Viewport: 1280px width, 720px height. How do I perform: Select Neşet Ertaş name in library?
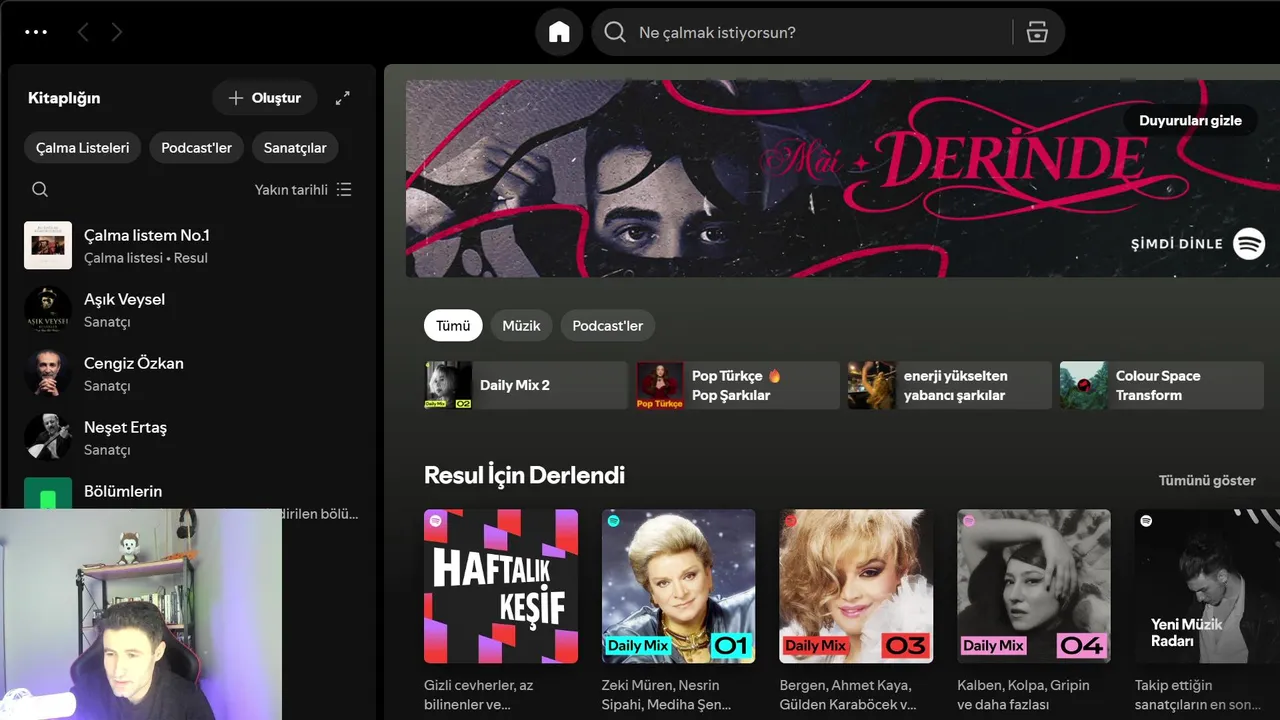pos(126,428)
